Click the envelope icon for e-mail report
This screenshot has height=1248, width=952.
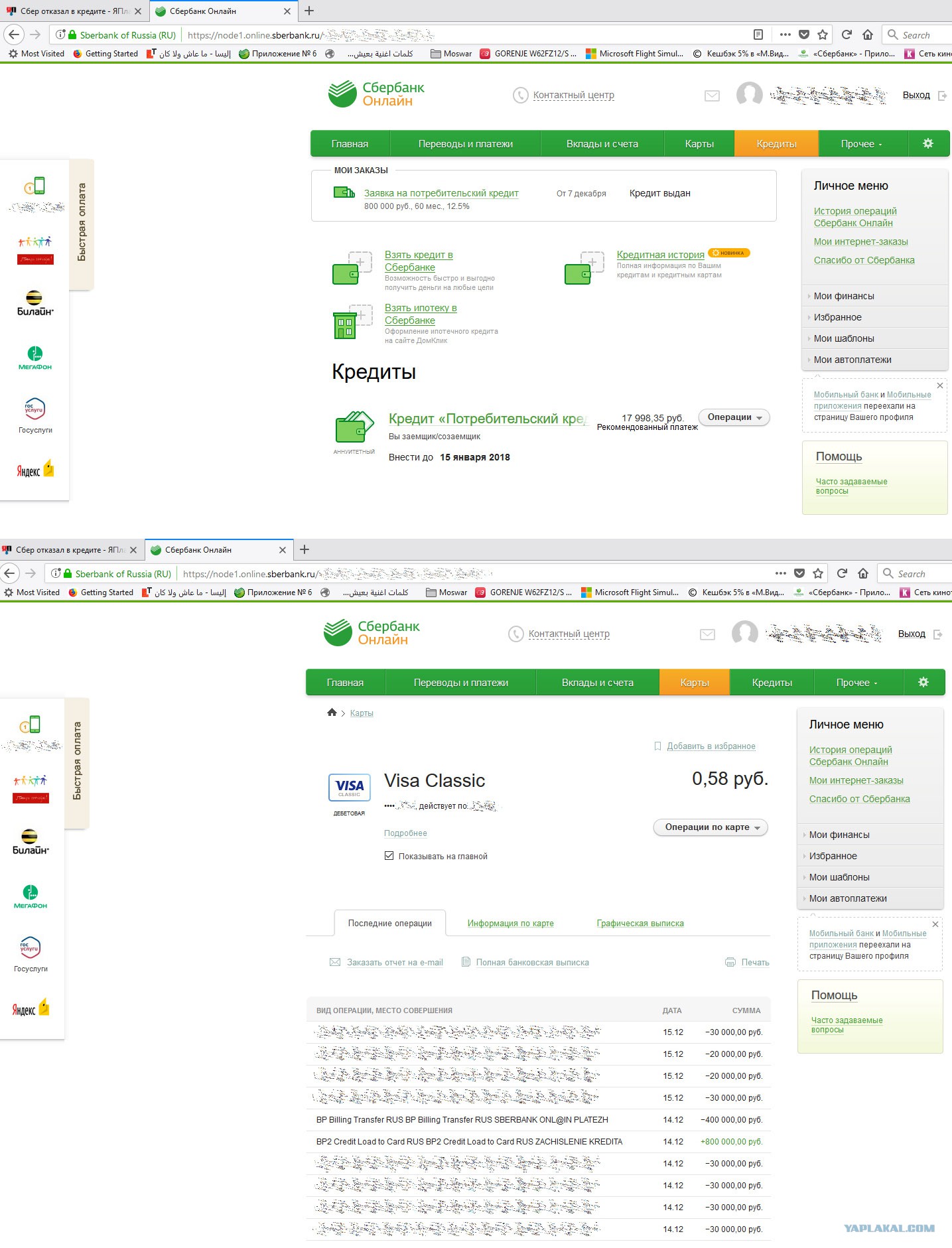pyautogui.click(x=335, y=962)
